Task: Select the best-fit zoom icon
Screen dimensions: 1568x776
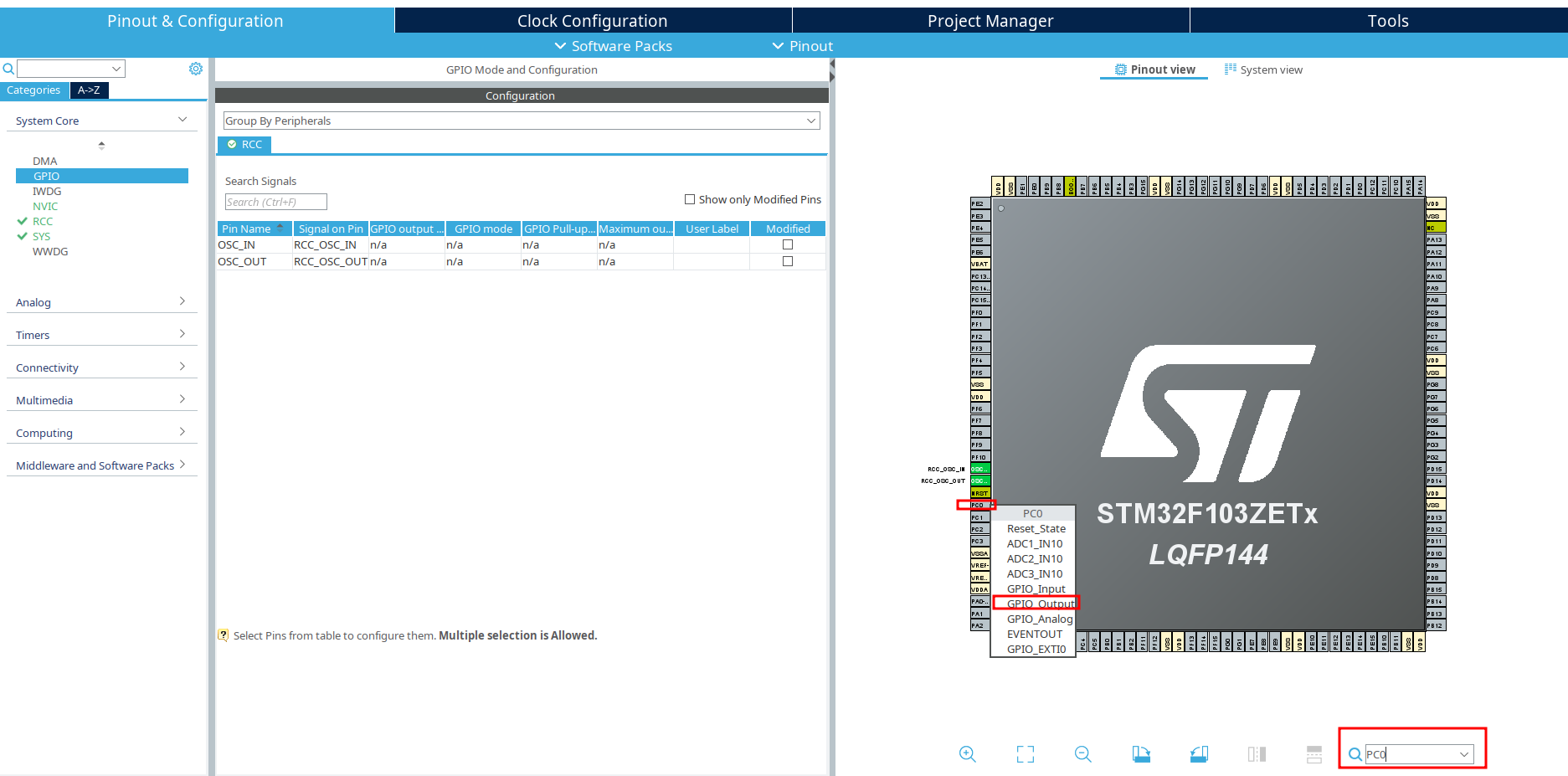Action: (x=1025, y=753)
